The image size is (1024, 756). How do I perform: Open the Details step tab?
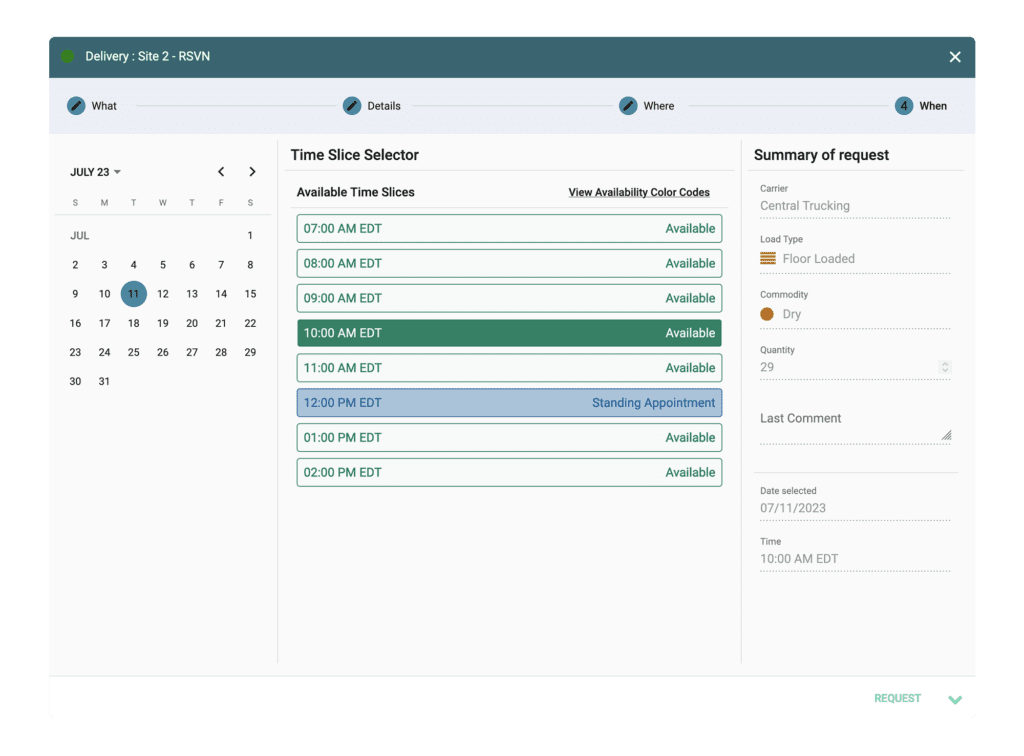click(x=383, y=106)
